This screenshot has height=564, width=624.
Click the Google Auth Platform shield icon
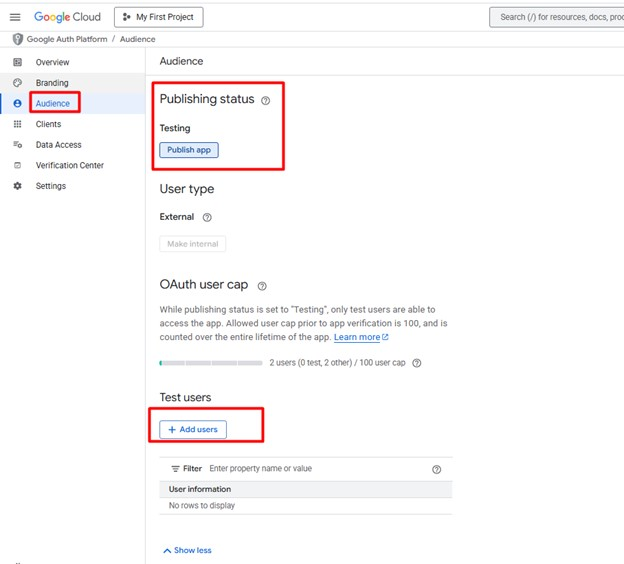(17, 39)
